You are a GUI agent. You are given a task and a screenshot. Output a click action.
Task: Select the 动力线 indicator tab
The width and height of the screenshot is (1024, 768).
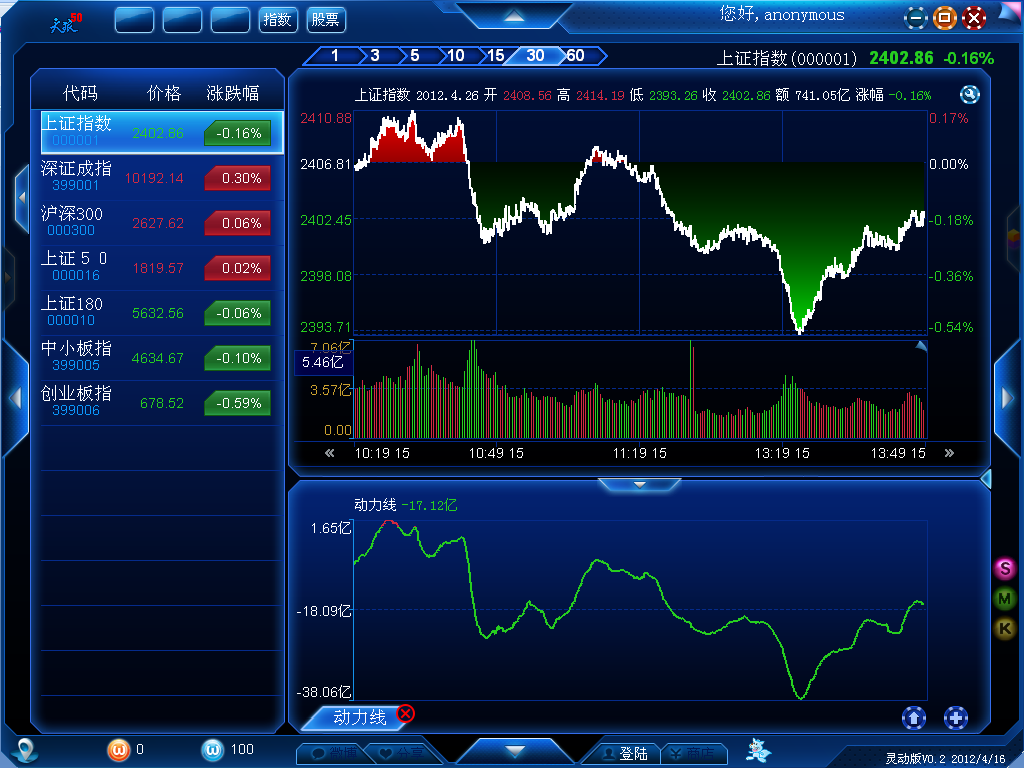[359, 717]
